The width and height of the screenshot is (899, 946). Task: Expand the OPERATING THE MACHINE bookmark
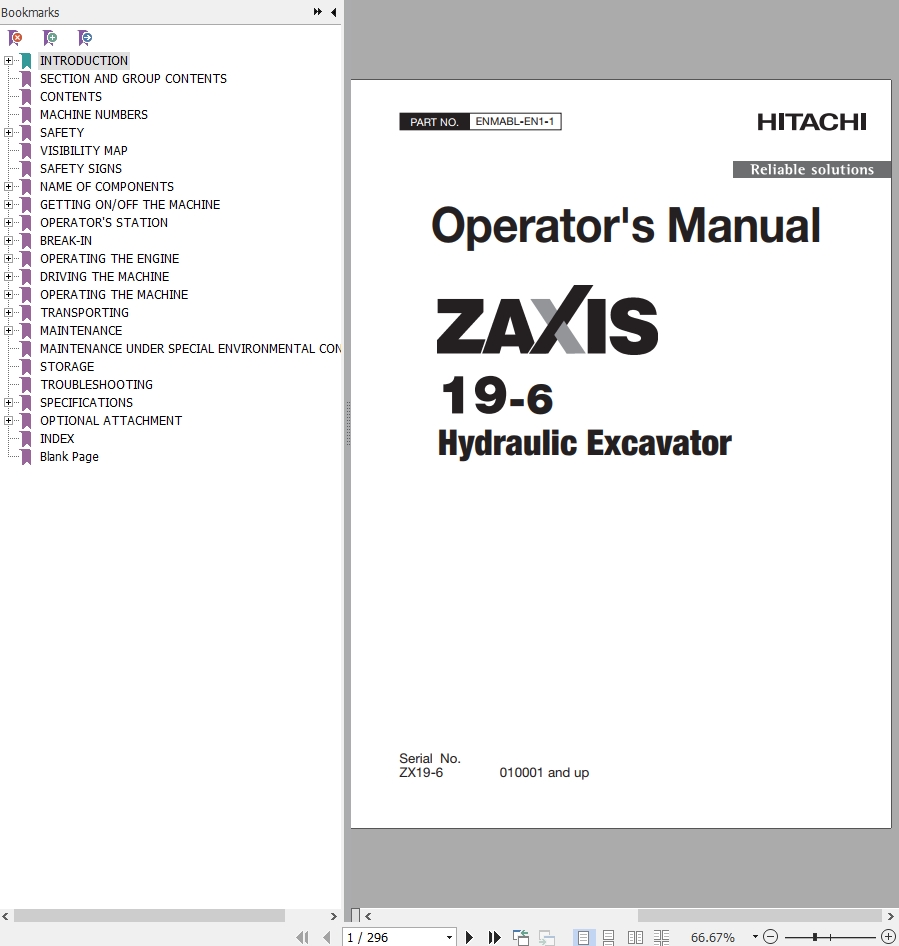point(8,294)
